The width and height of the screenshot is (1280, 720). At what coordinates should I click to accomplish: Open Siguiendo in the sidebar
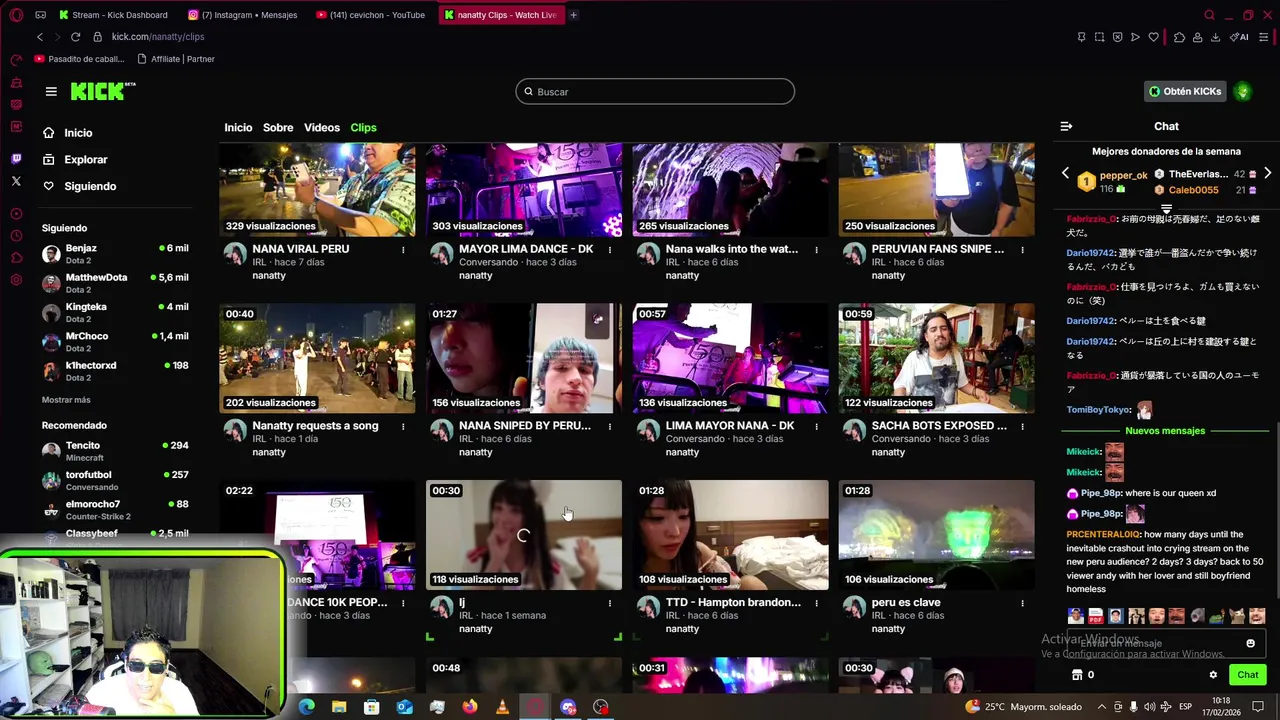(90, 186)
